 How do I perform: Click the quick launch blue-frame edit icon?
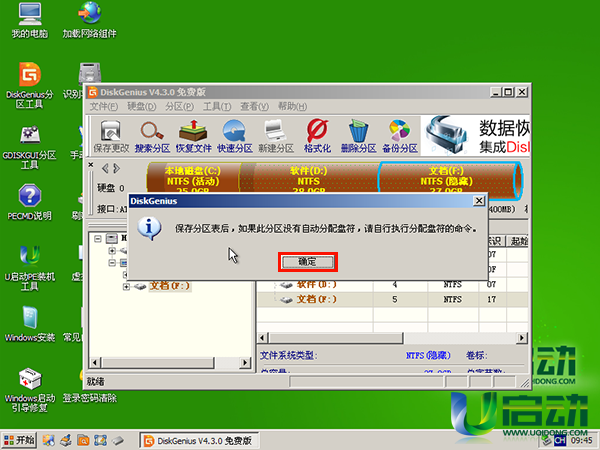(x=100, y=440)
